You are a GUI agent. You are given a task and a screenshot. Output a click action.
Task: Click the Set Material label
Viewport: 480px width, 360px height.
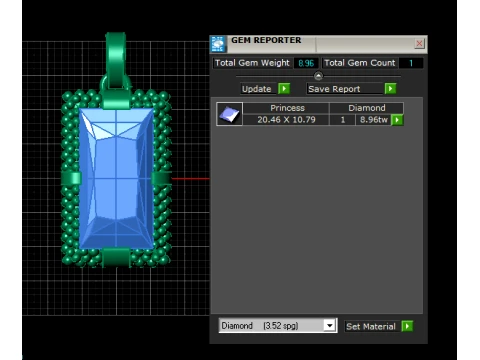point(371,326)
